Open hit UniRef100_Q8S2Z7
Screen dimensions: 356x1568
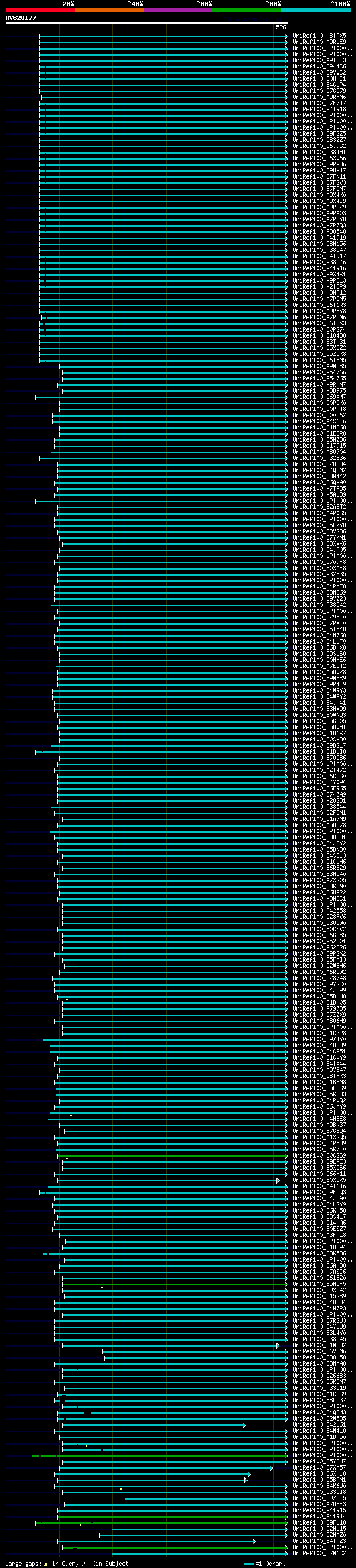coord(319,140)
